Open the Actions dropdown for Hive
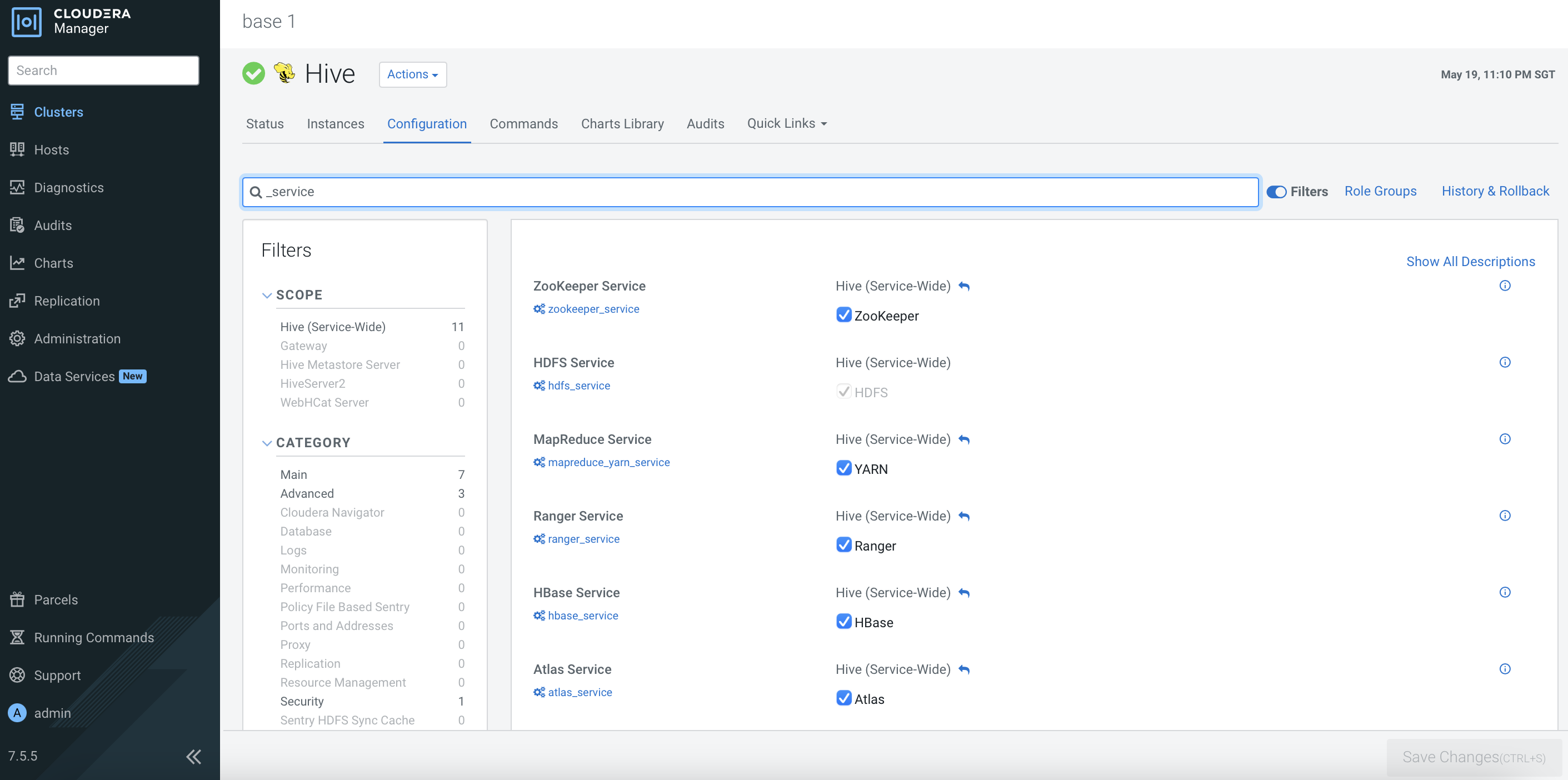Viewport: 1568px width, 780px height. [413, 74]
